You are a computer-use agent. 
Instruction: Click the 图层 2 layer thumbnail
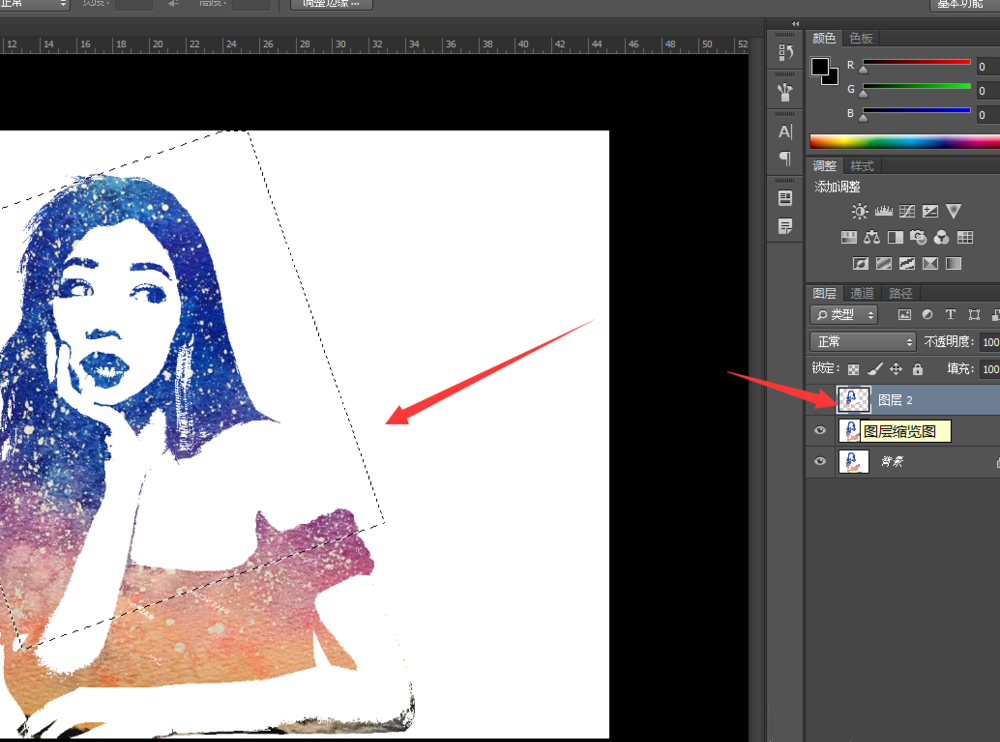coord(854,400)
